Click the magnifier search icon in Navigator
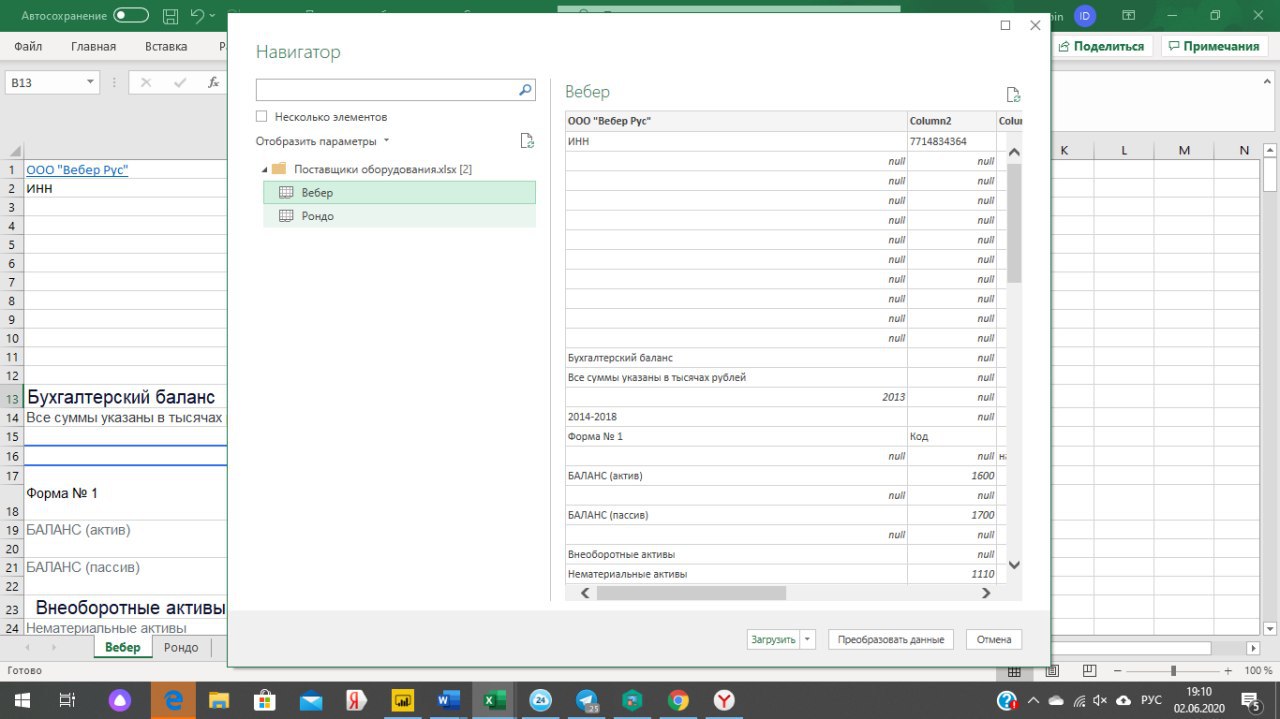The image size is (1280, 719). (526, 90)
